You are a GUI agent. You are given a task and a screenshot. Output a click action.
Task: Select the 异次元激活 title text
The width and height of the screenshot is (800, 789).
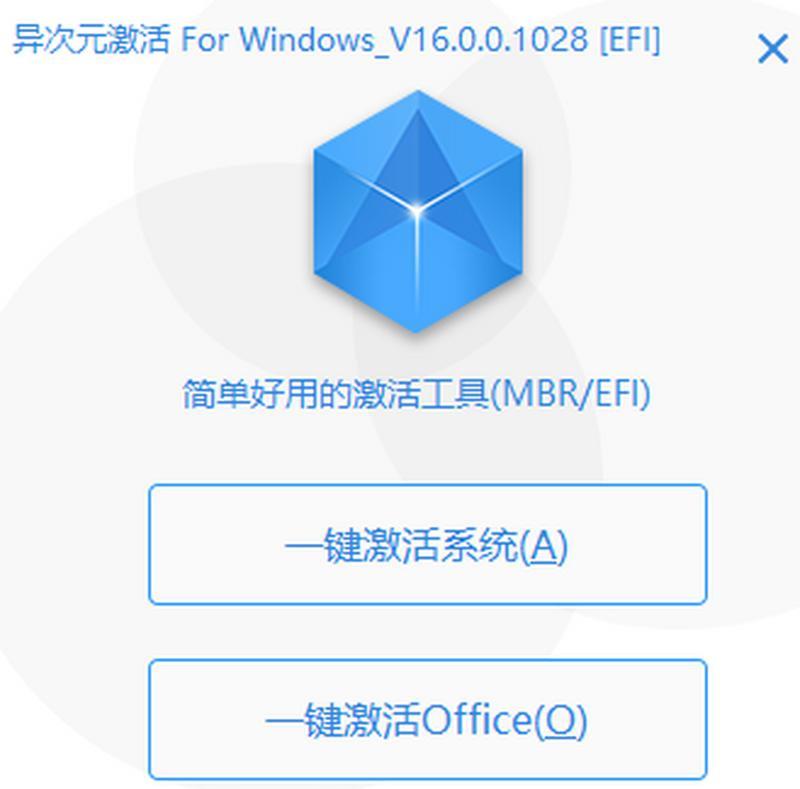pyautogui.click(x=91, y=40)
